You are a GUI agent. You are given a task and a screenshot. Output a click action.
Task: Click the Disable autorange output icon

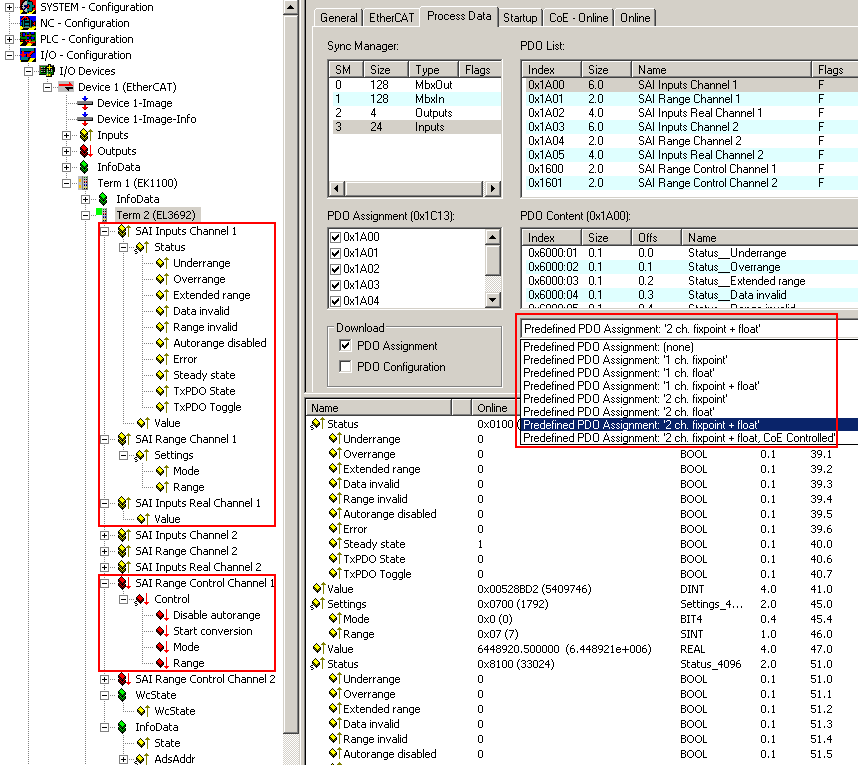tap(162, 615)
